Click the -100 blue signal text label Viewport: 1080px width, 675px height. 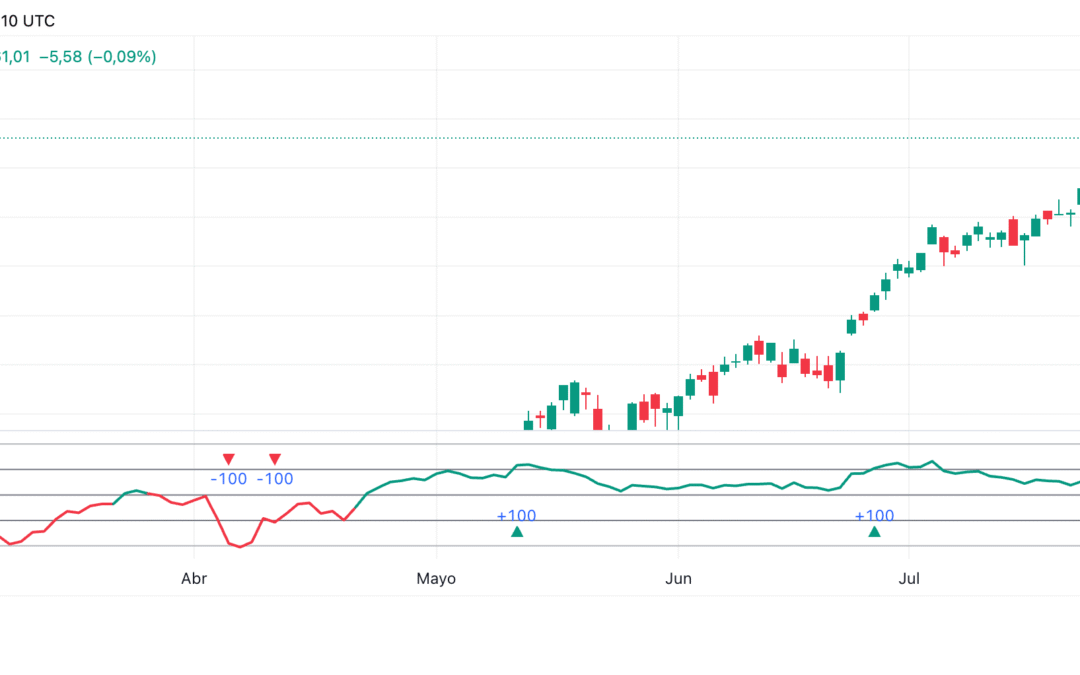(x=227, y=479)
